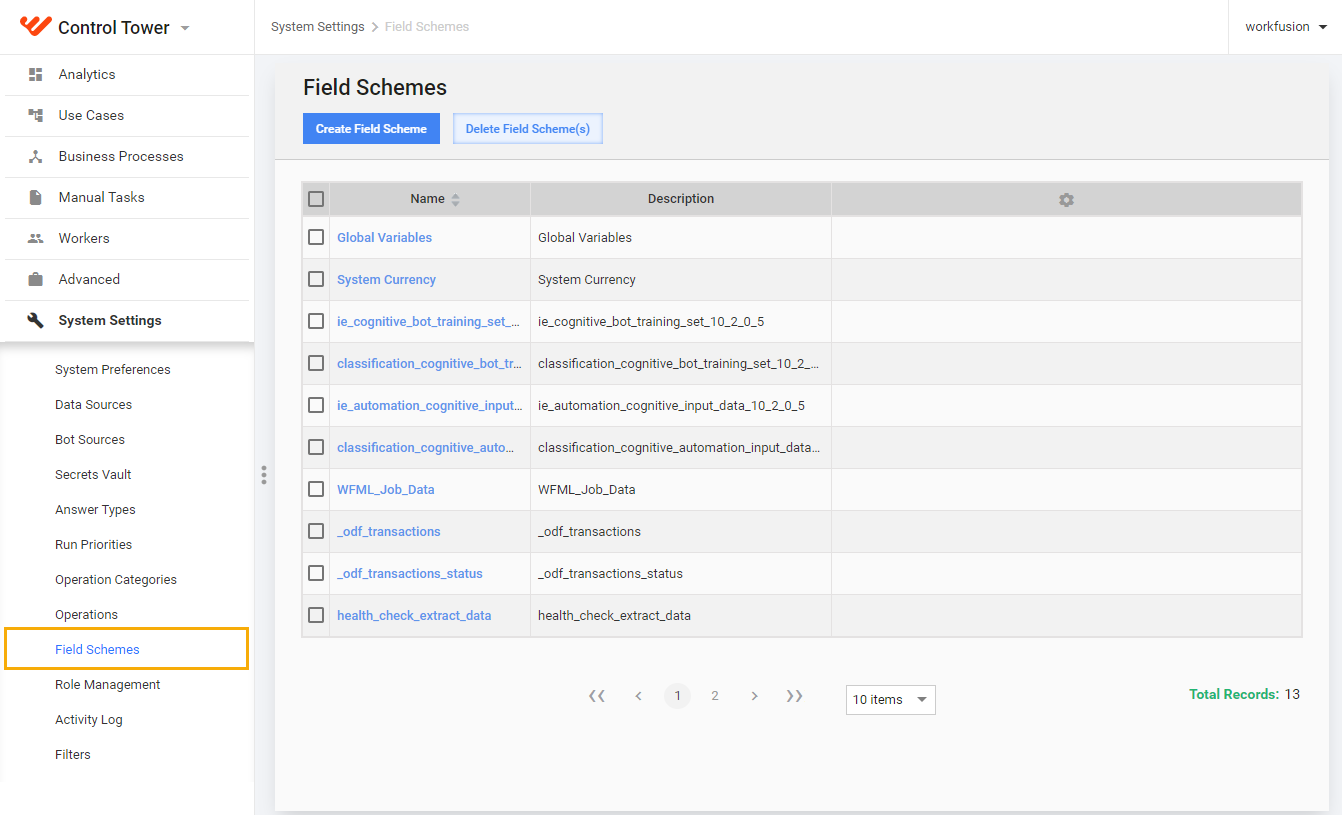Check the _odf_transactions_status row checkbox

coord(316,573)
